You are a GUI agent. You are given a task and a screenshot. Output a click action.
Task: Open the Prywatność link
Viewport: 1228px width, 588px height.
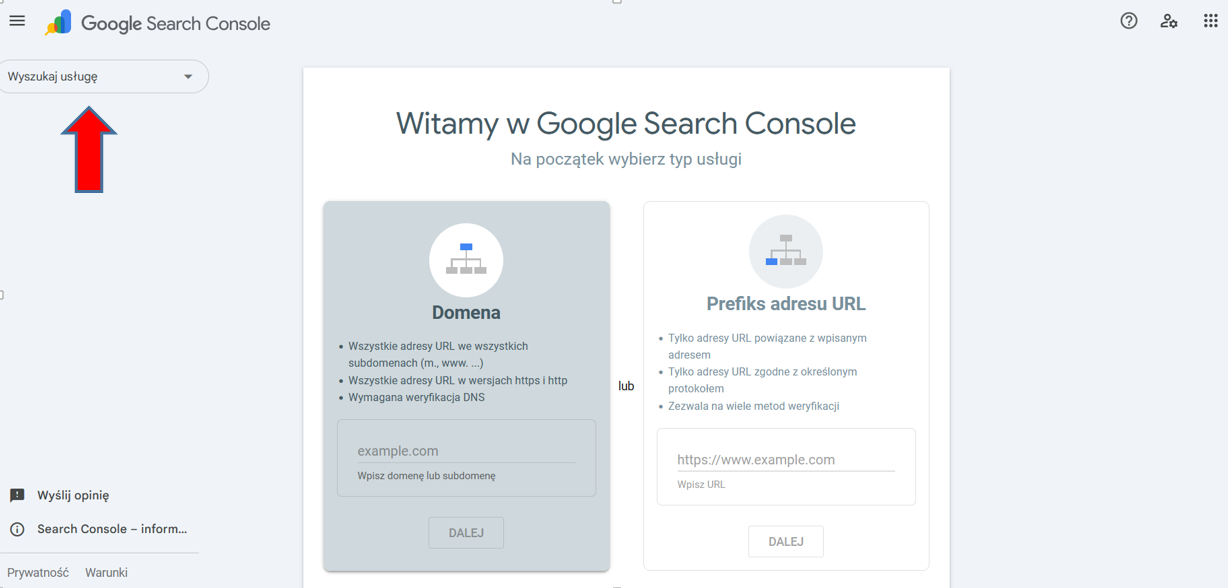[38, 572]
